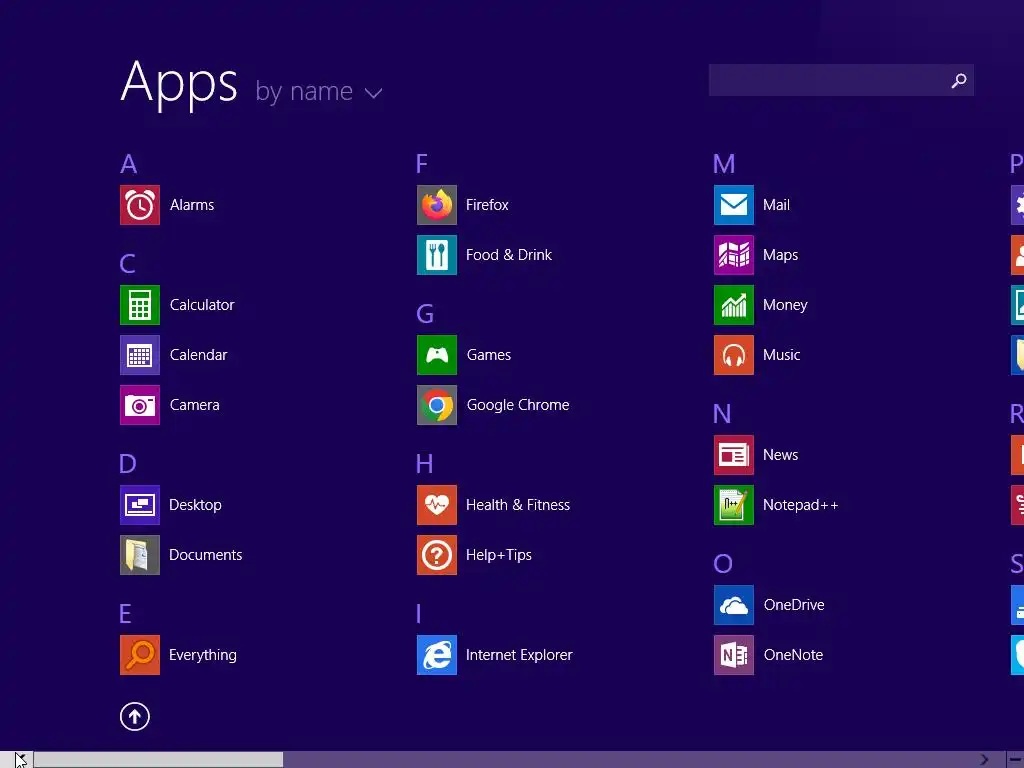Select the letter O group header
The width and height of the screenshot is (1024, 768).
coord(723,564)
